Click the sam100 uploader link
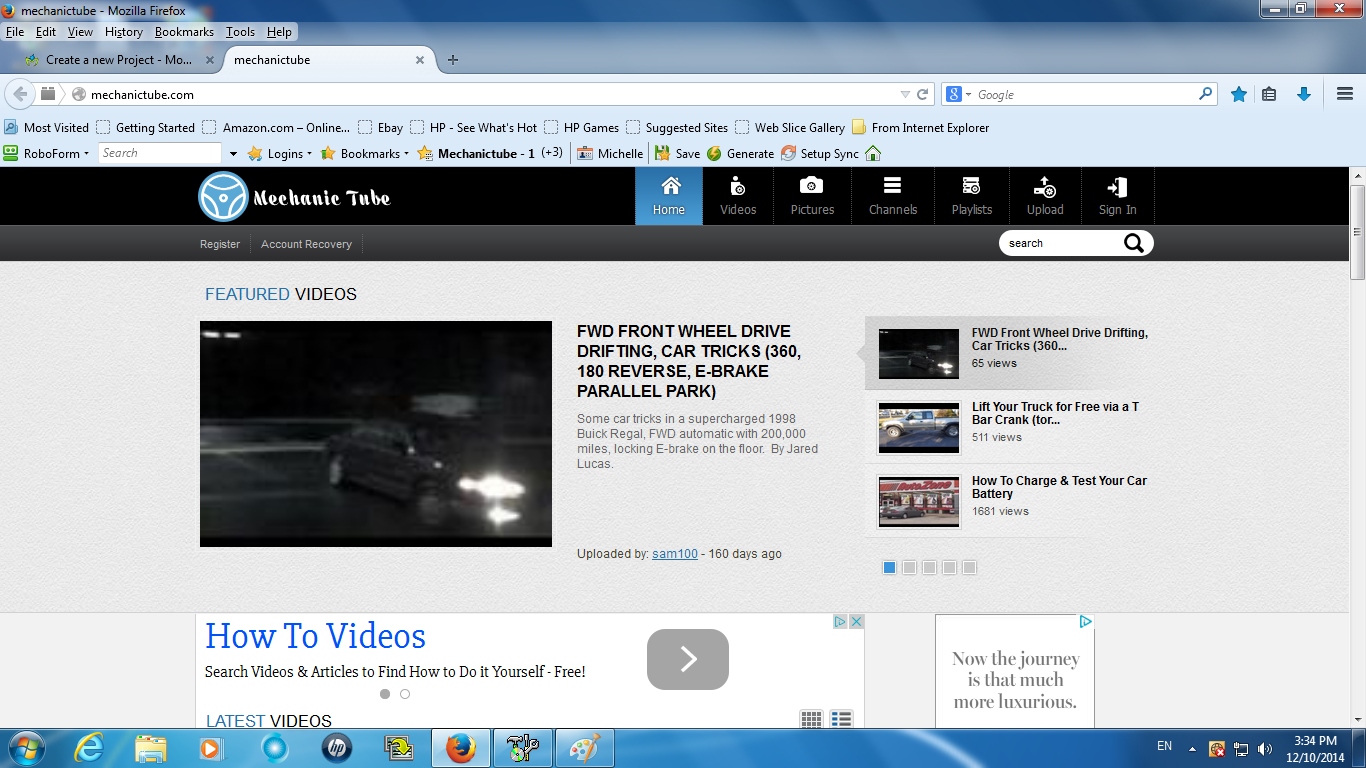Viewport: 1366px width, 768px height. pos(674,554)
